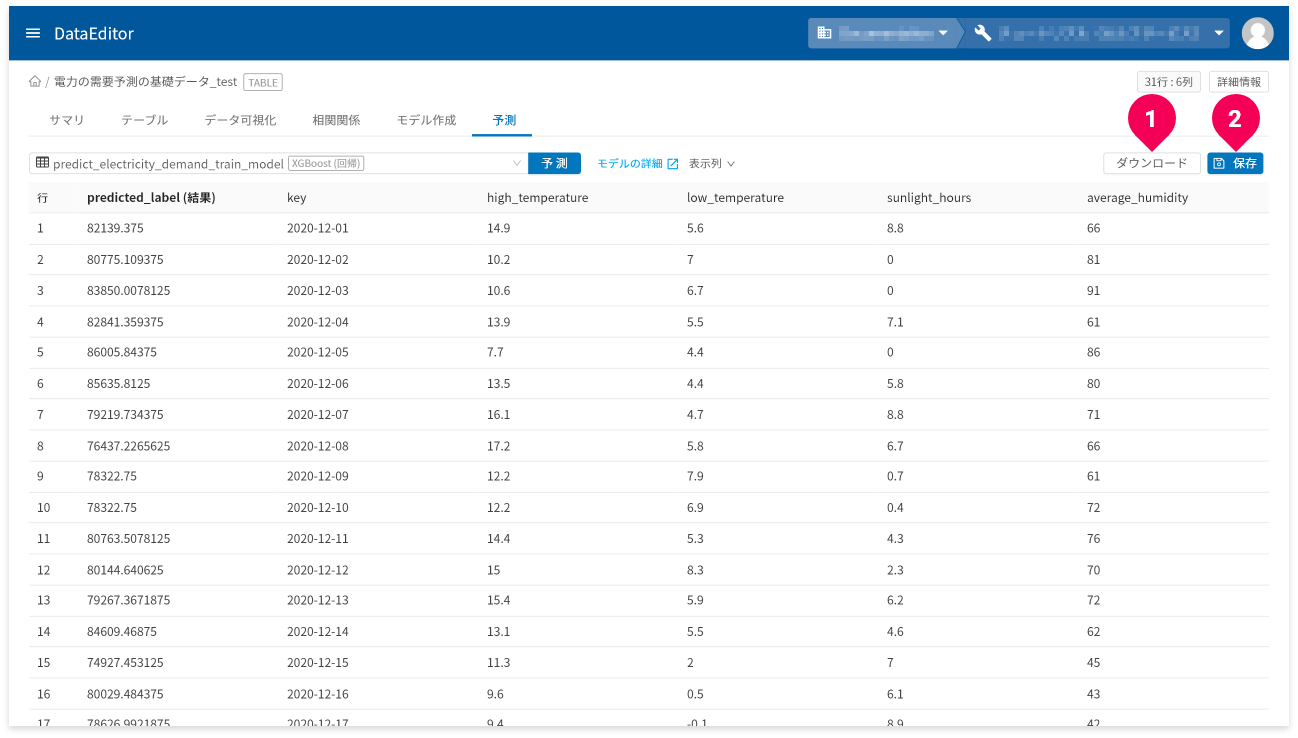The image size is (1298, 738).
Task: Open the user avatar menu
Action: (x=1257, y=33)
